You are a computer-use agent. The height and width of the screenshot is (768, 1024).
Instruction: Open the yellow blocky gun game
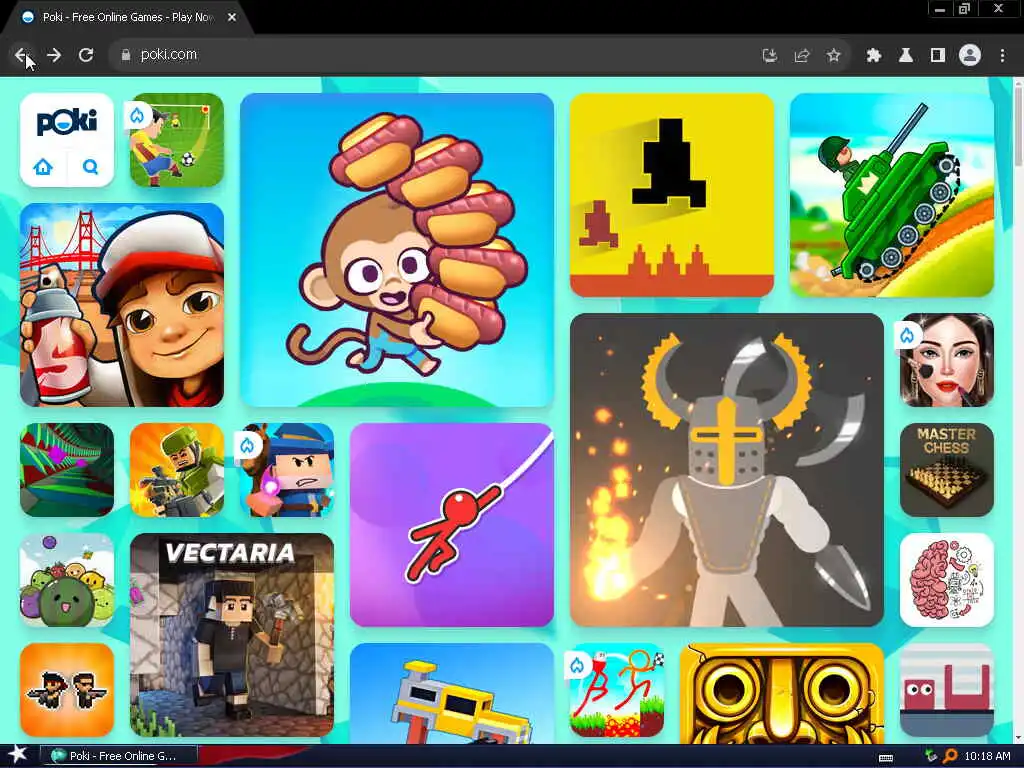tap(452, 692)
